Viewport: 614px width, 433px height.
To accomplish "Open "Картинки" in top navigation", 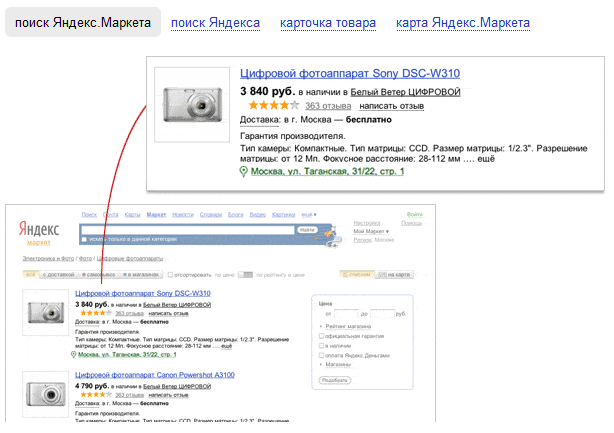I will [284, 215].
